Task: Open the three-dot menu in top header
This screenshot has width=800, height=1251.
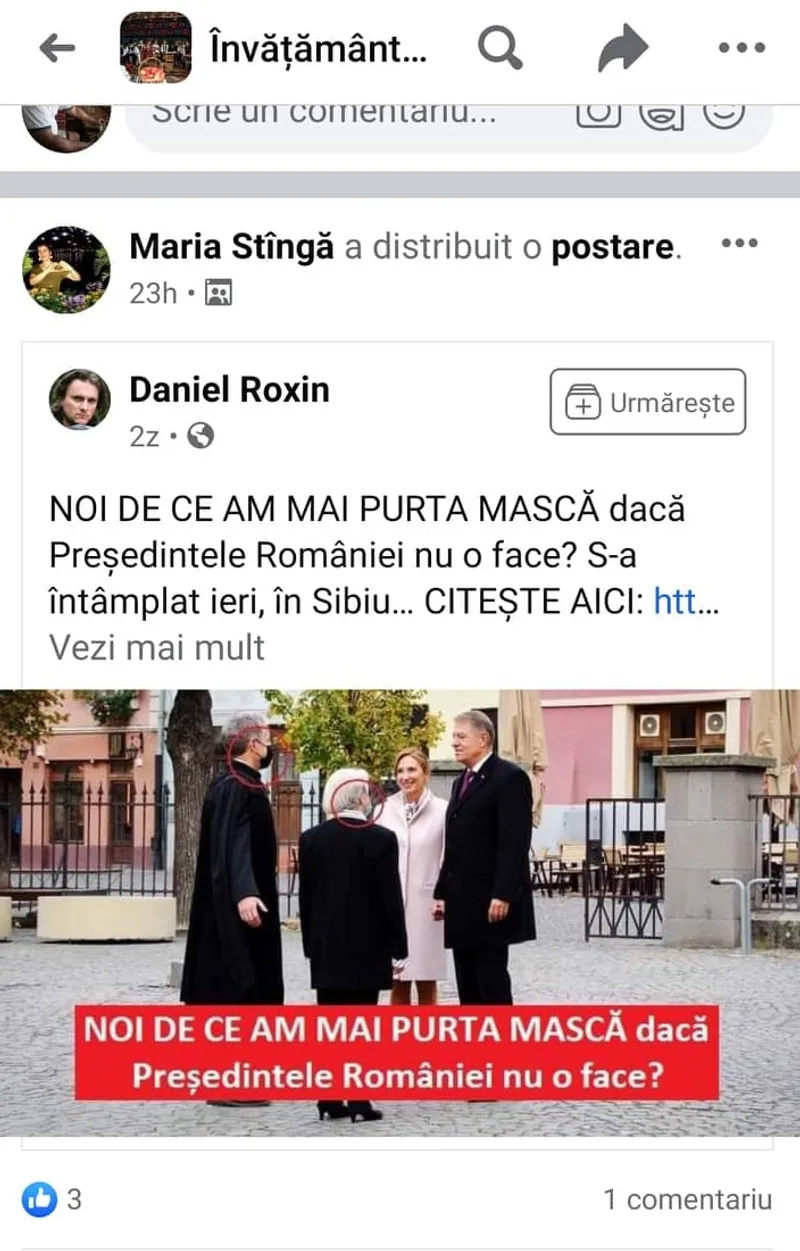Action: coord(742,47)
